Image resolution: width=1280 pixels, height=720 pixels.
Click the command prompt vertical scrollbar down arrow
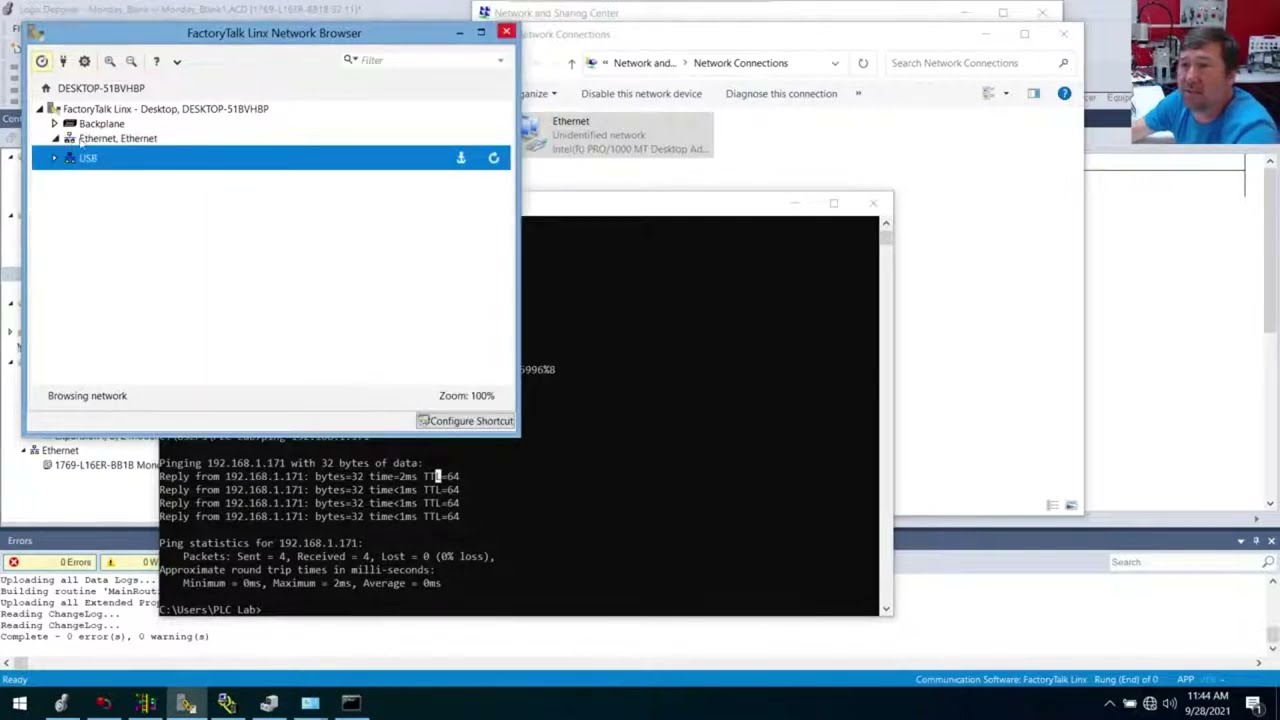click(x=885, y=608)
